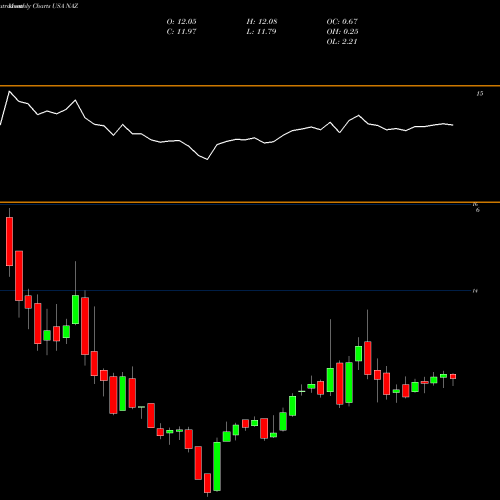Click the open price value O: 12.05
The image size is (500, 500).
click(x=181, y=22)
